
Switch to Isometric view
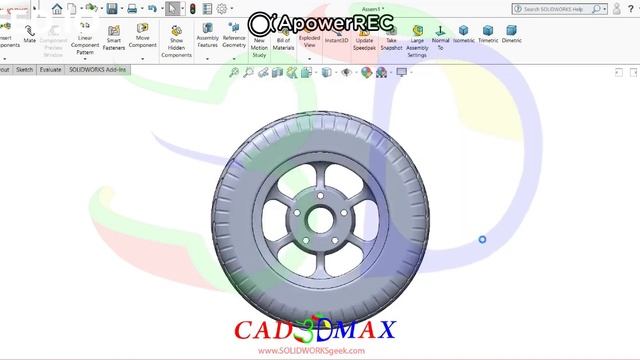[x=464, y=34]
